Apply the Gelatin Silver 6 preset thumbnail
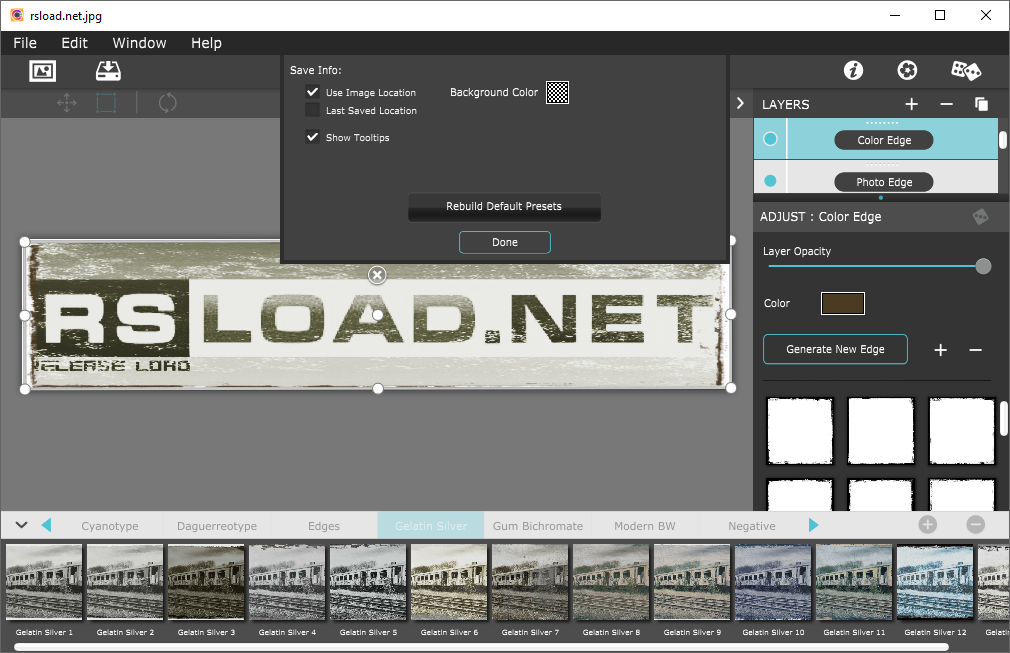This screenshot has width=1010, height=653. (450, 582)
